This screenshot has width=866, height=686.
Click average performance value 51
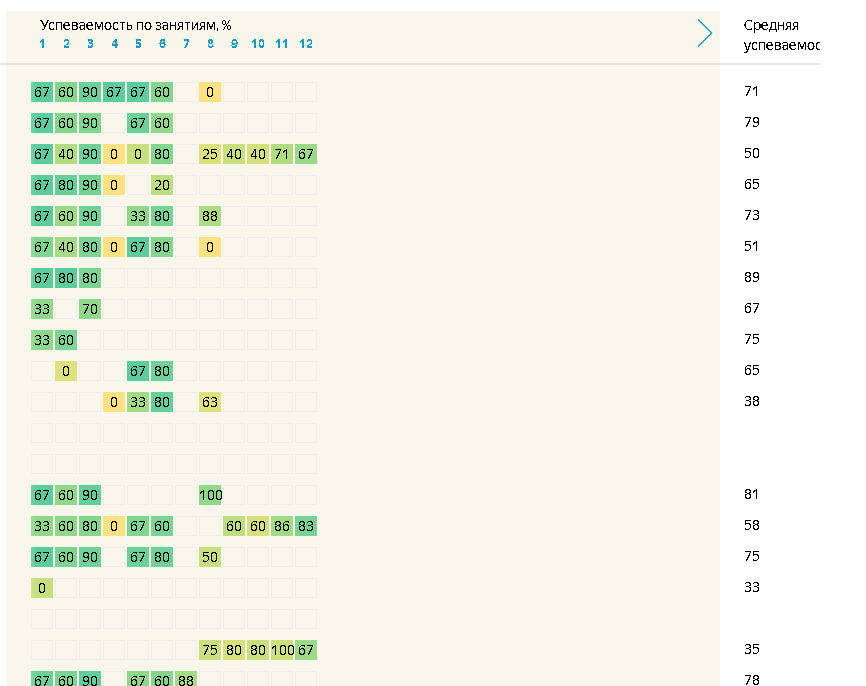coord(752,246)
